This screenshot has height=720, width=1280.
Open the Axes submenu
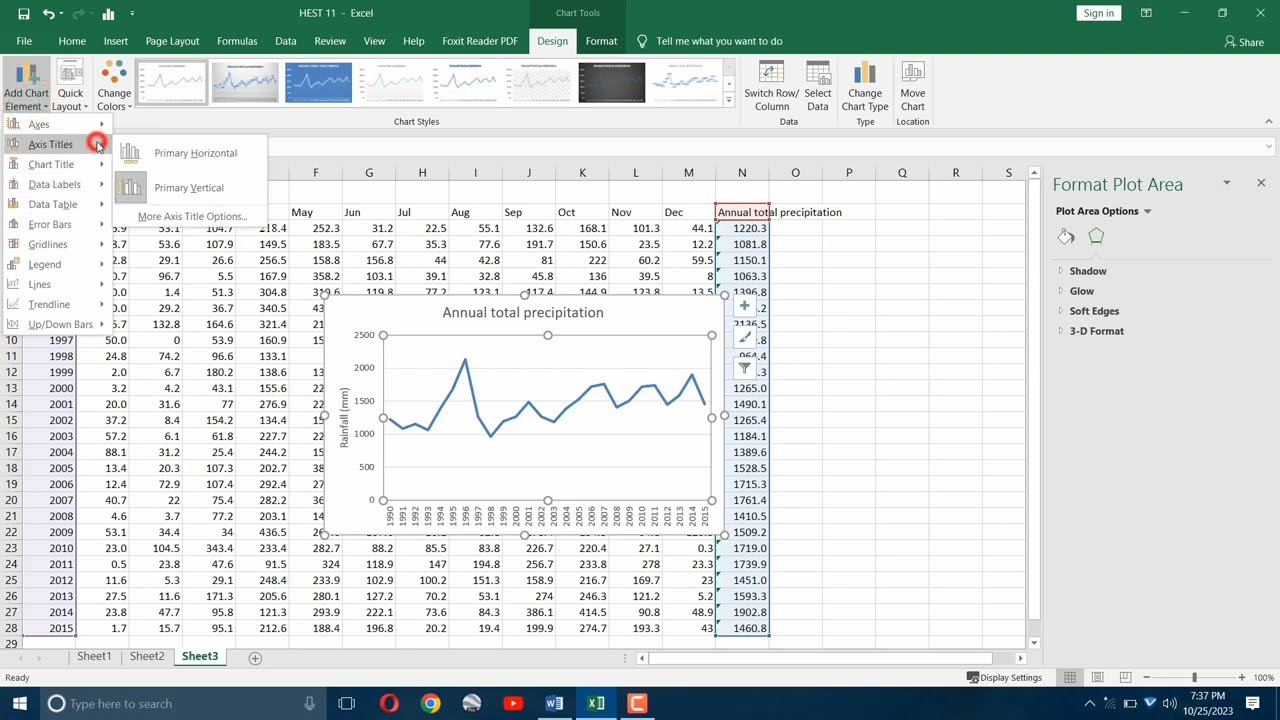(55, 124)
